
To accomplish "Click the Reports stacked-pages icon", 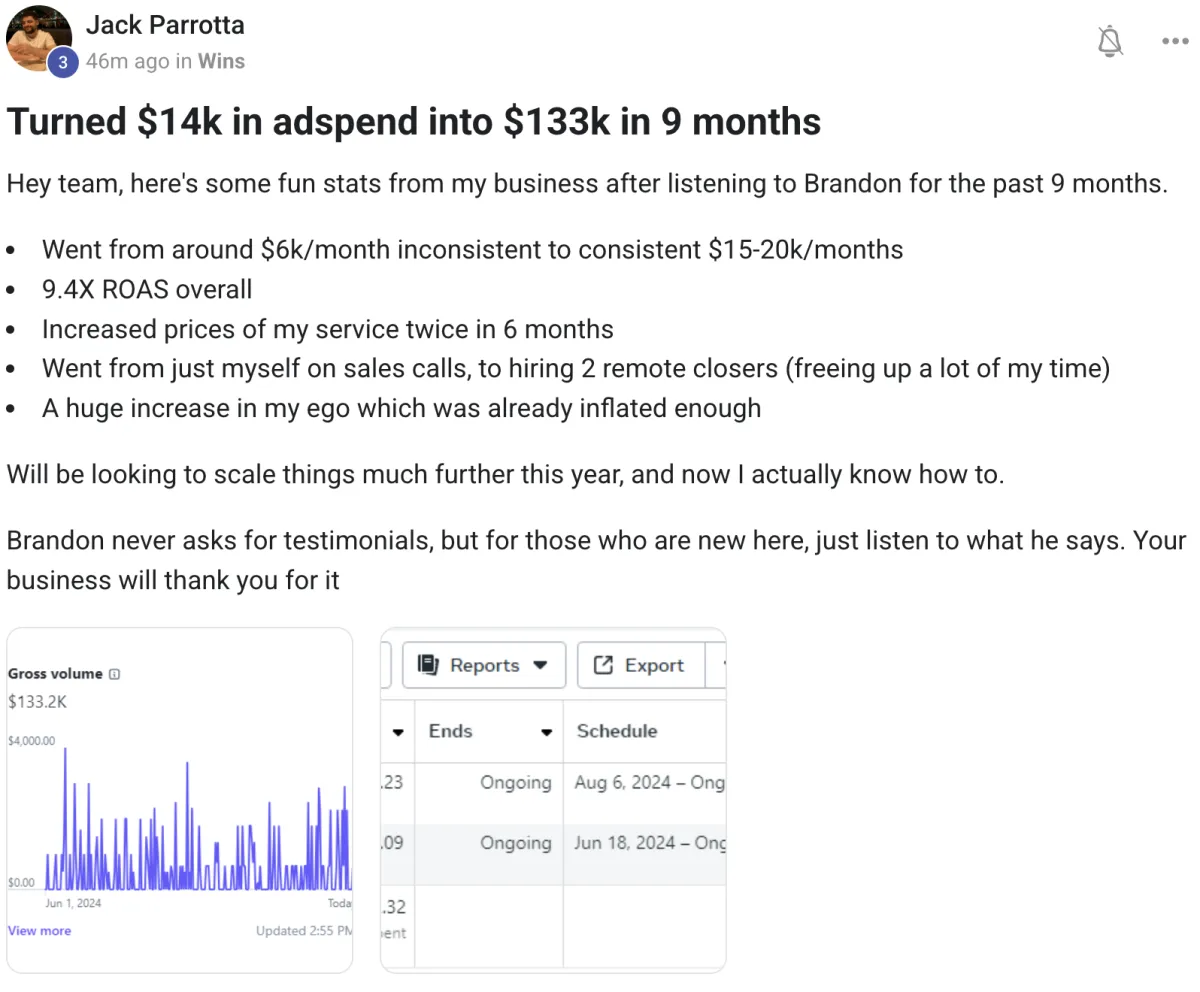I will (428, 666).
